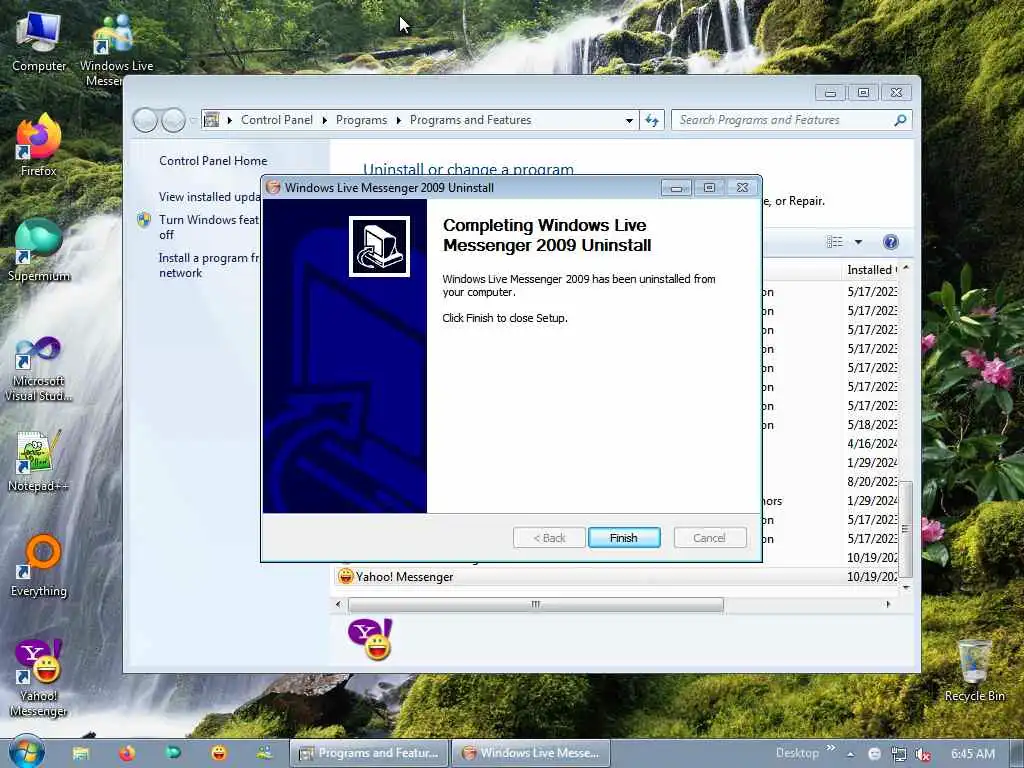Click Turn Windows features on or off
This screenshot has height=768, width=1024.
(x=209, y=227)
